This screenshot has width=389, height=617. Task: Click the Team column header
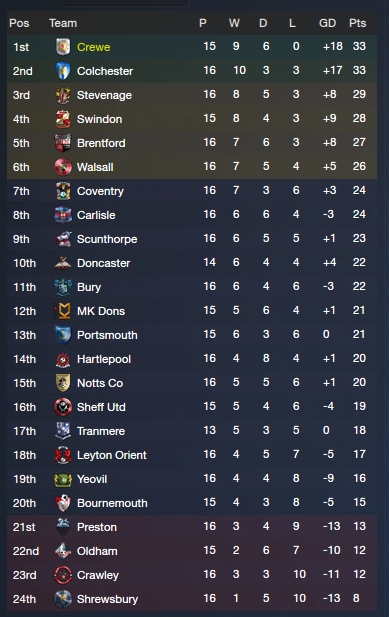(63, 23)
